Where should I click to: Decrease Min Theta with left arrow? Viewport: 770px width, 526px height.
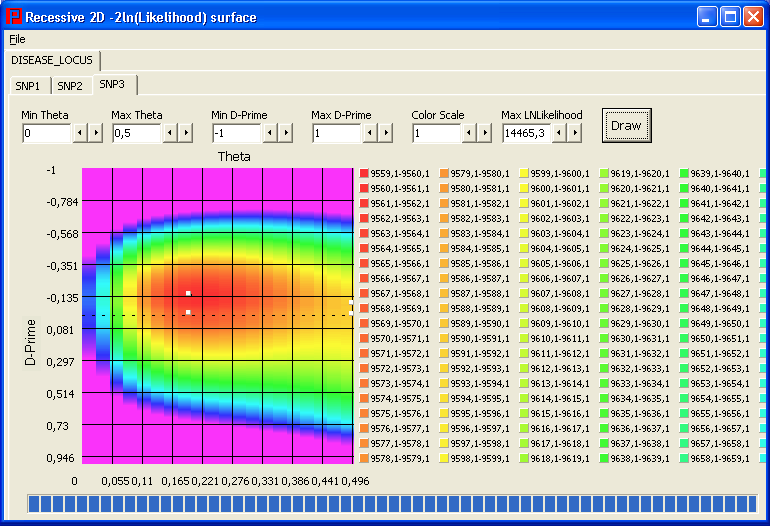click(80, 133)
